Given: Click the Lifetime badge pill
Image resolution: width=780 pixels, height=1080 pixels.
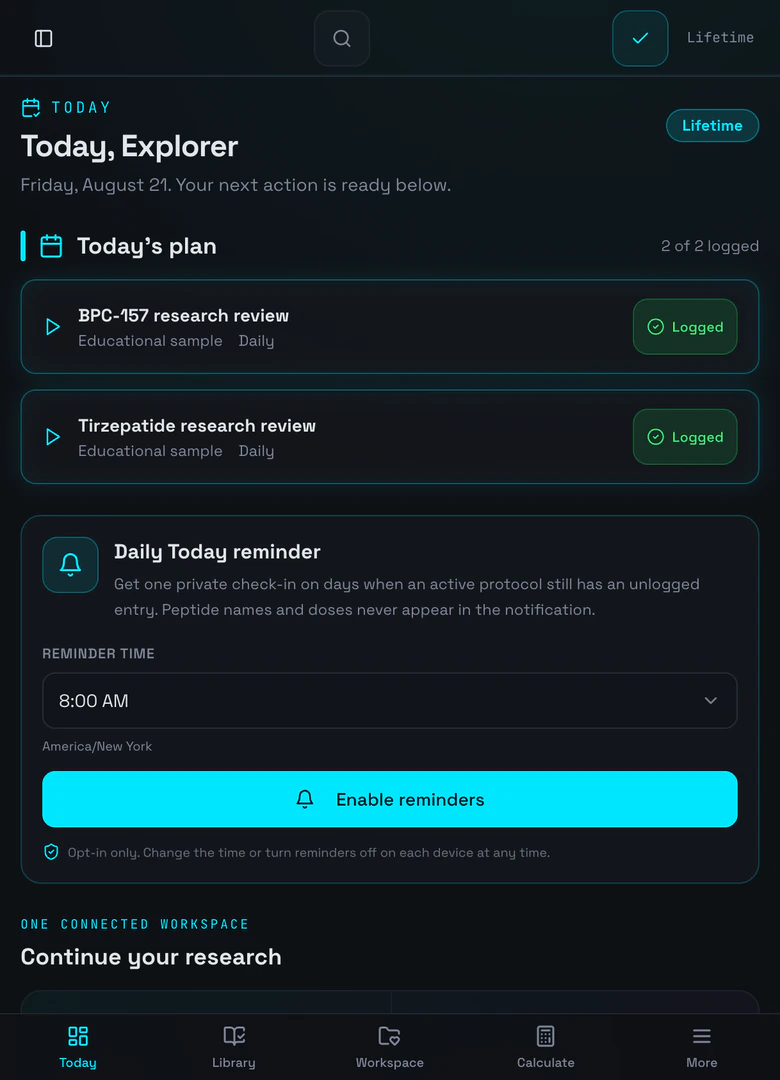Looking at the screenshot, I should pos(712,125).
